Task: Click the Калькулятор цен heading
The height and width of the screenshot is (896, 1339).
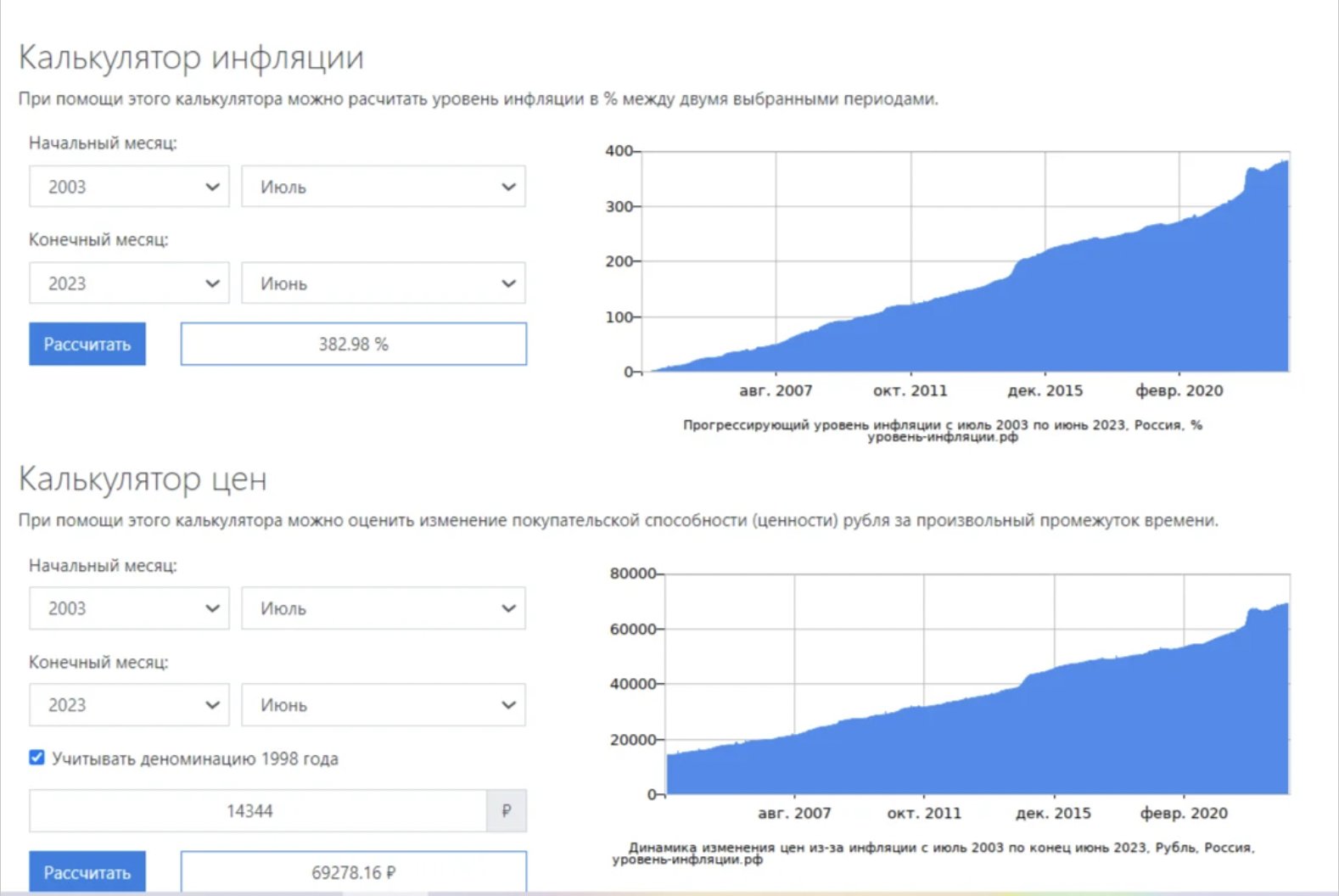Action: tap(143, 479)
